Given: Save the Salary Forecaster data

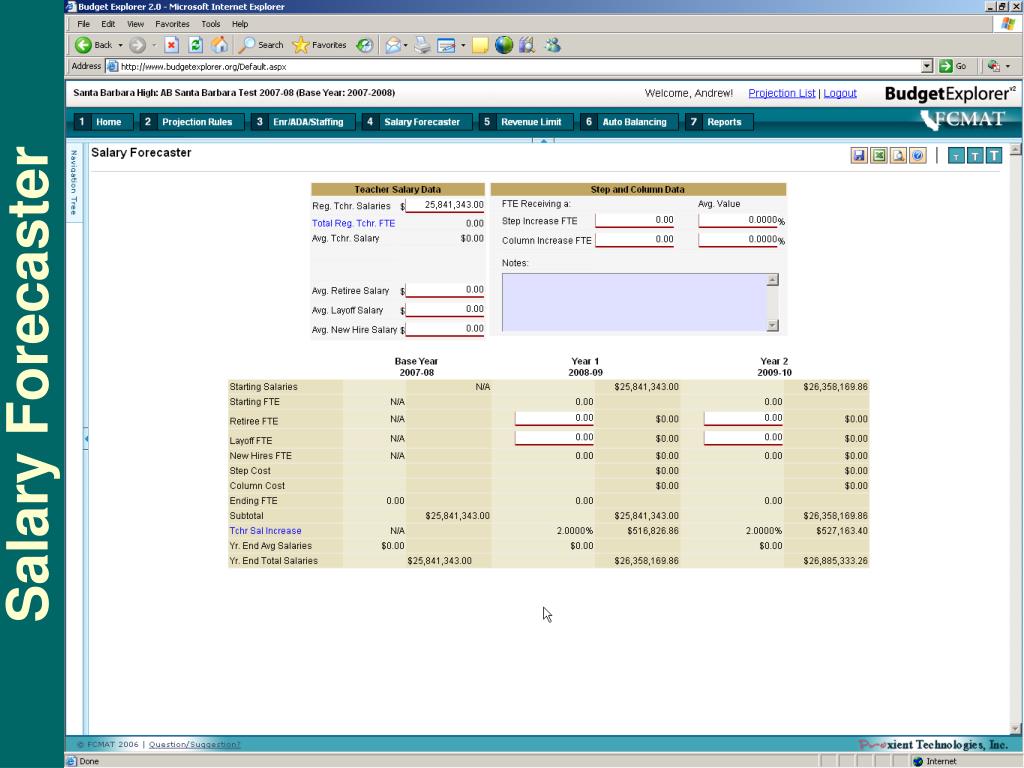Looking at the screenshot, I should coord(859,154).
